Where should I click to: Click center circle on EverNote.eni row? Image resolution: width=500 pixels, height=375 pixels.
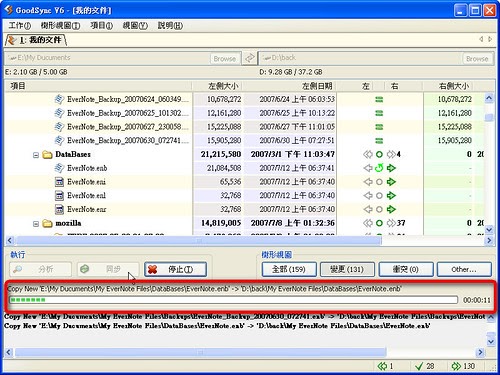tap(379, 182)
